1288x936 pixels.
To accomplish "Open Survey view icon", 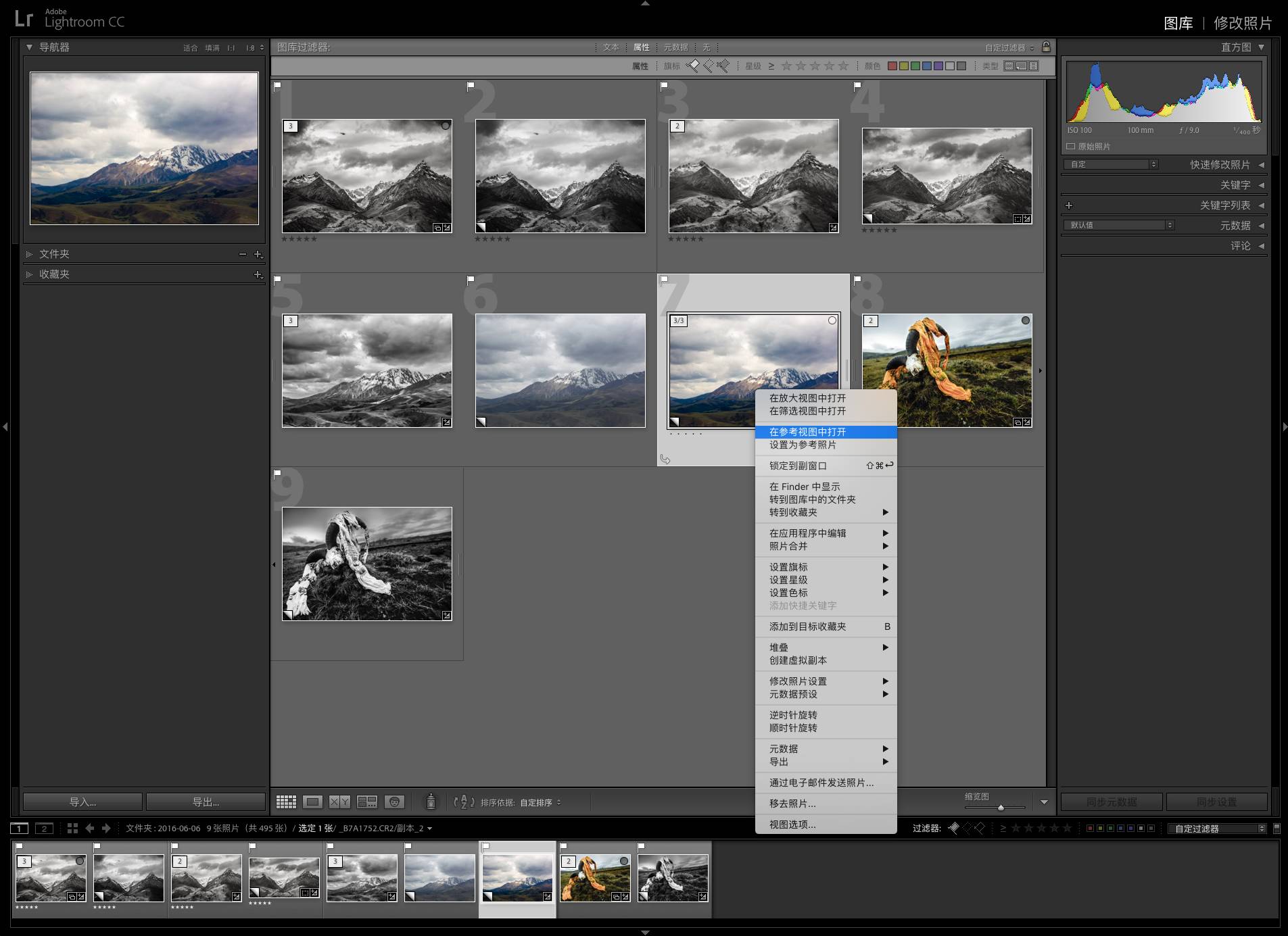I will (x=367, y=802).
